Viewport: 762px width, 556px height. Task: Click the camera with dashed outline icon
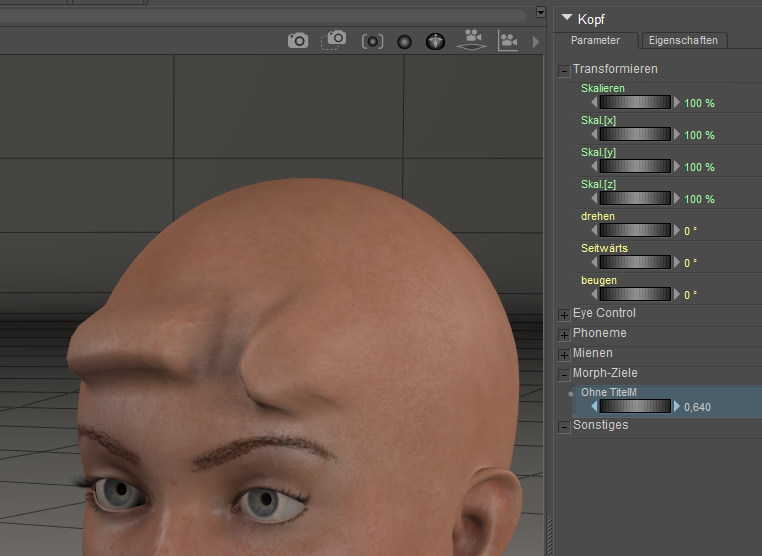334,40
